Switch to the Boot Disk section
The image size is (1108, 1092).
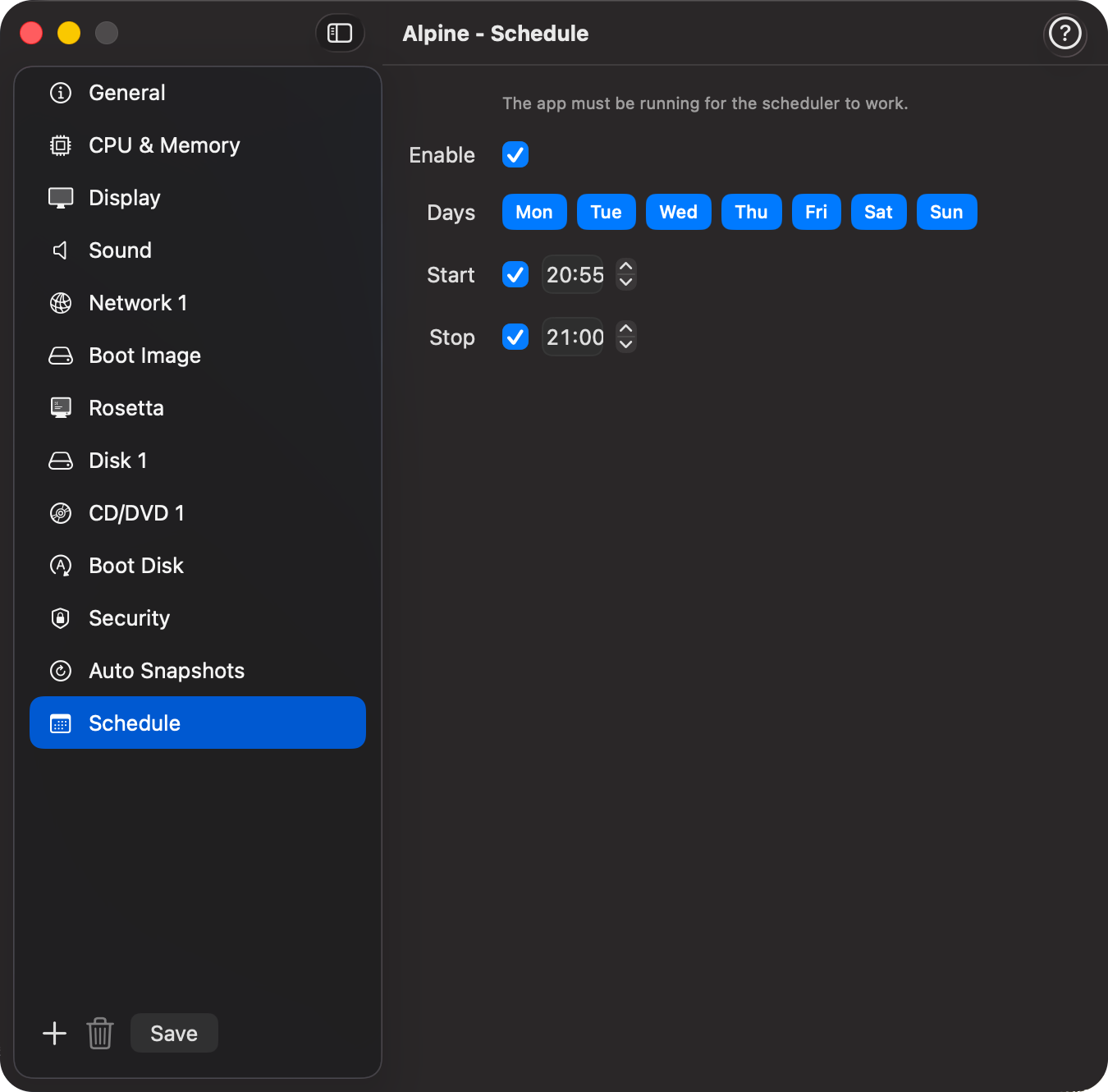coord(135,565)
